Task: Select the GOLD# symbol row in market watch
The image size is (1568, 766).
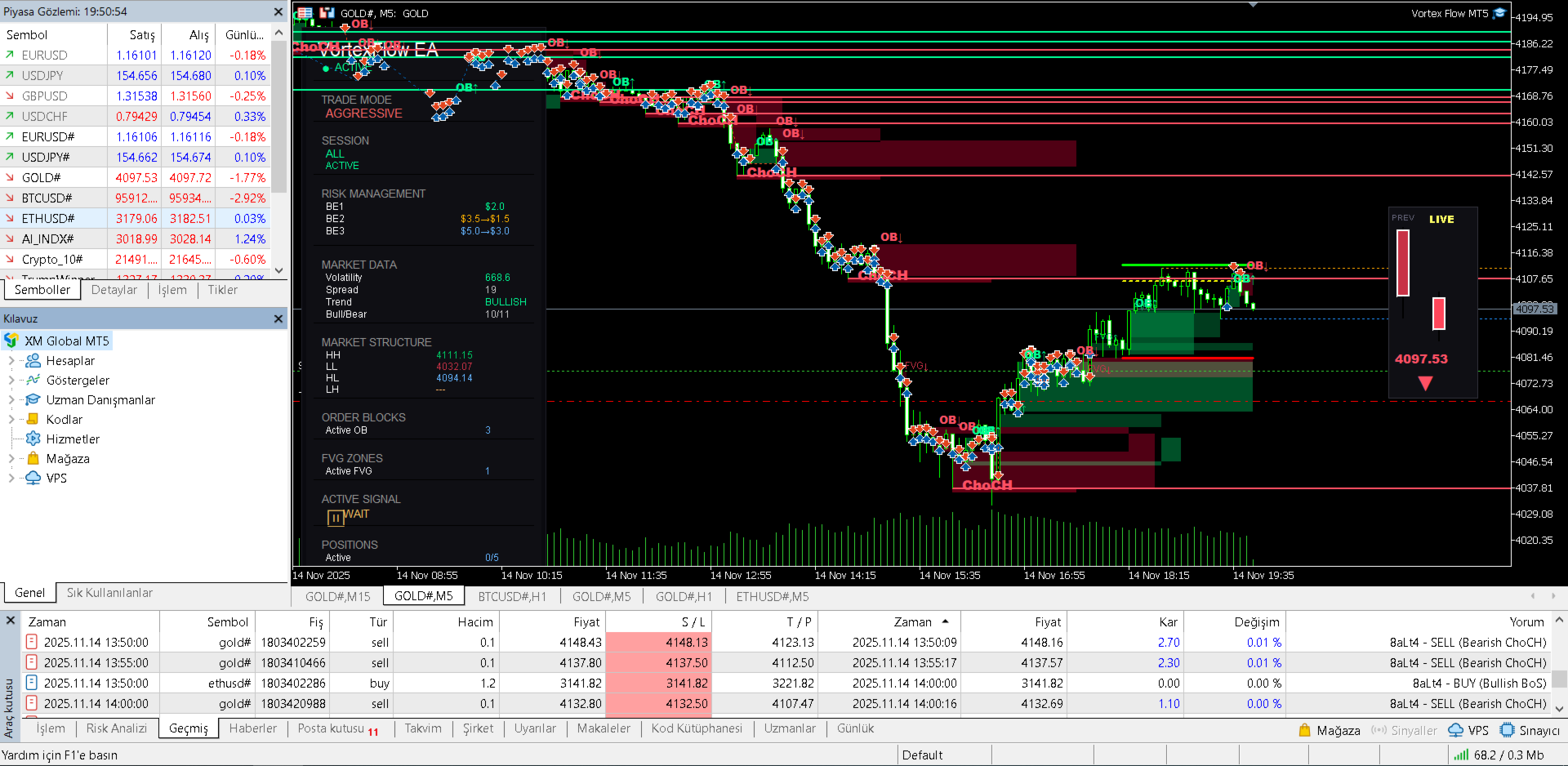Action: pos(136,177)
